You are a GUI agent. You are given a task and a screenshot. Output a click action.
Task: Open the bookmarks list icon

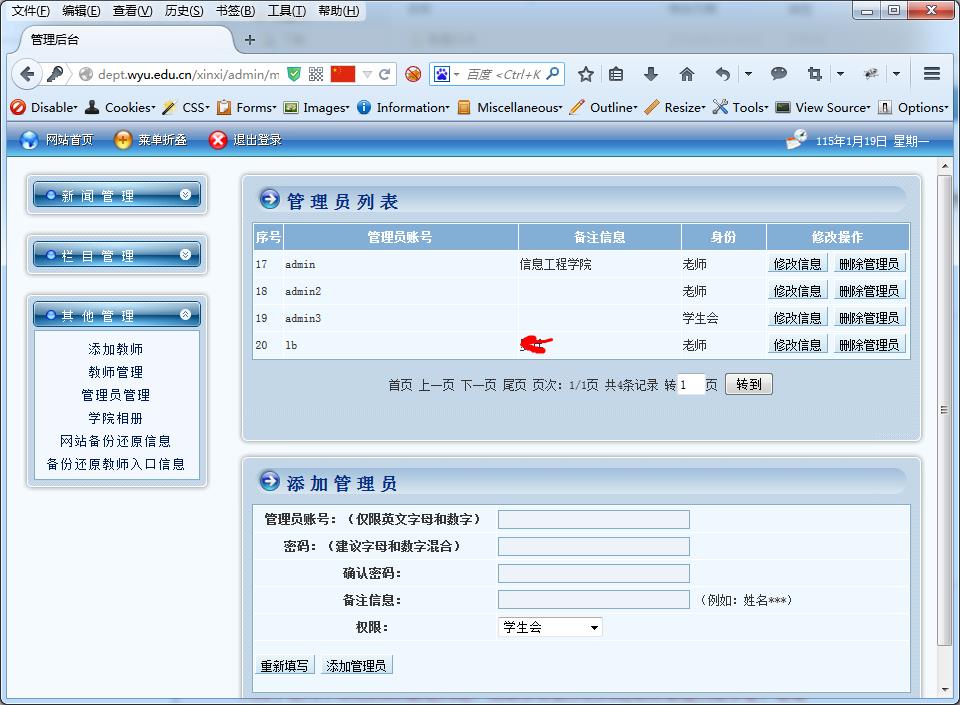coord(616,75)
